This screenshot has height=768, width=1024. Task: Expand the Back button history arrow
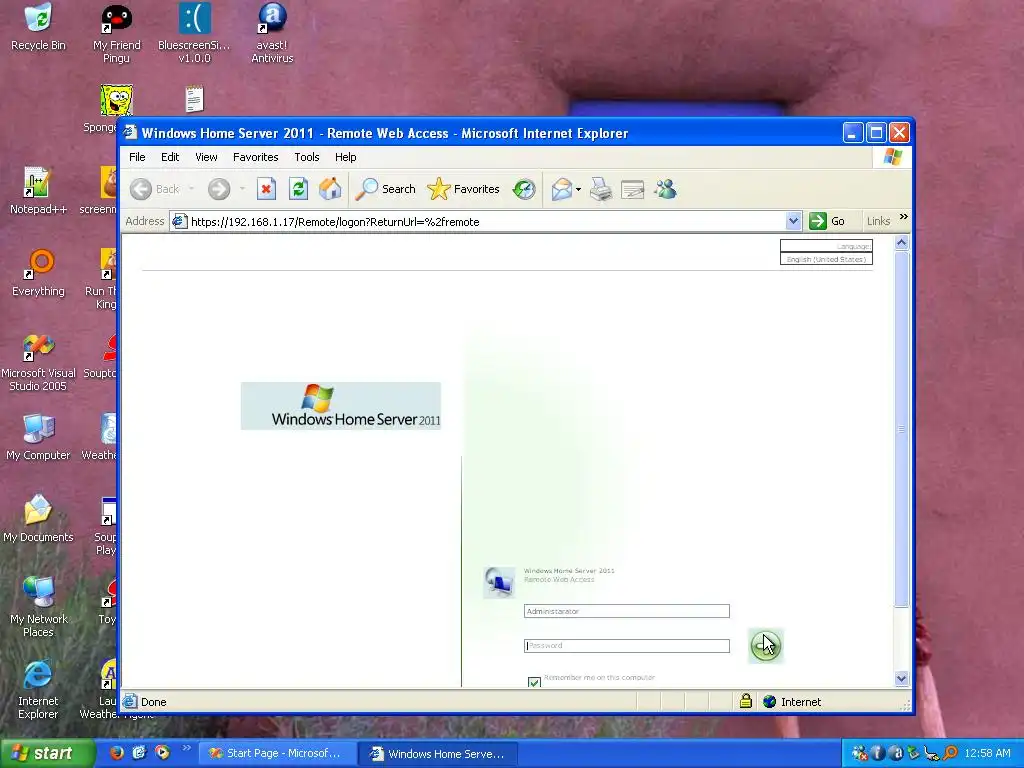pyautogui.click(x=191, y=189)
